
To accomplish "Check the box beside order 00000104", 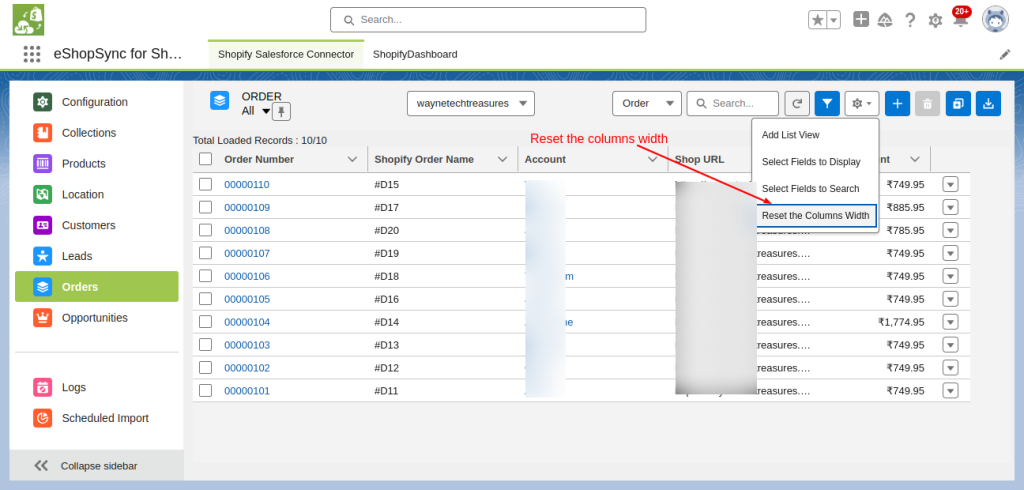I will tap(205, 322).
